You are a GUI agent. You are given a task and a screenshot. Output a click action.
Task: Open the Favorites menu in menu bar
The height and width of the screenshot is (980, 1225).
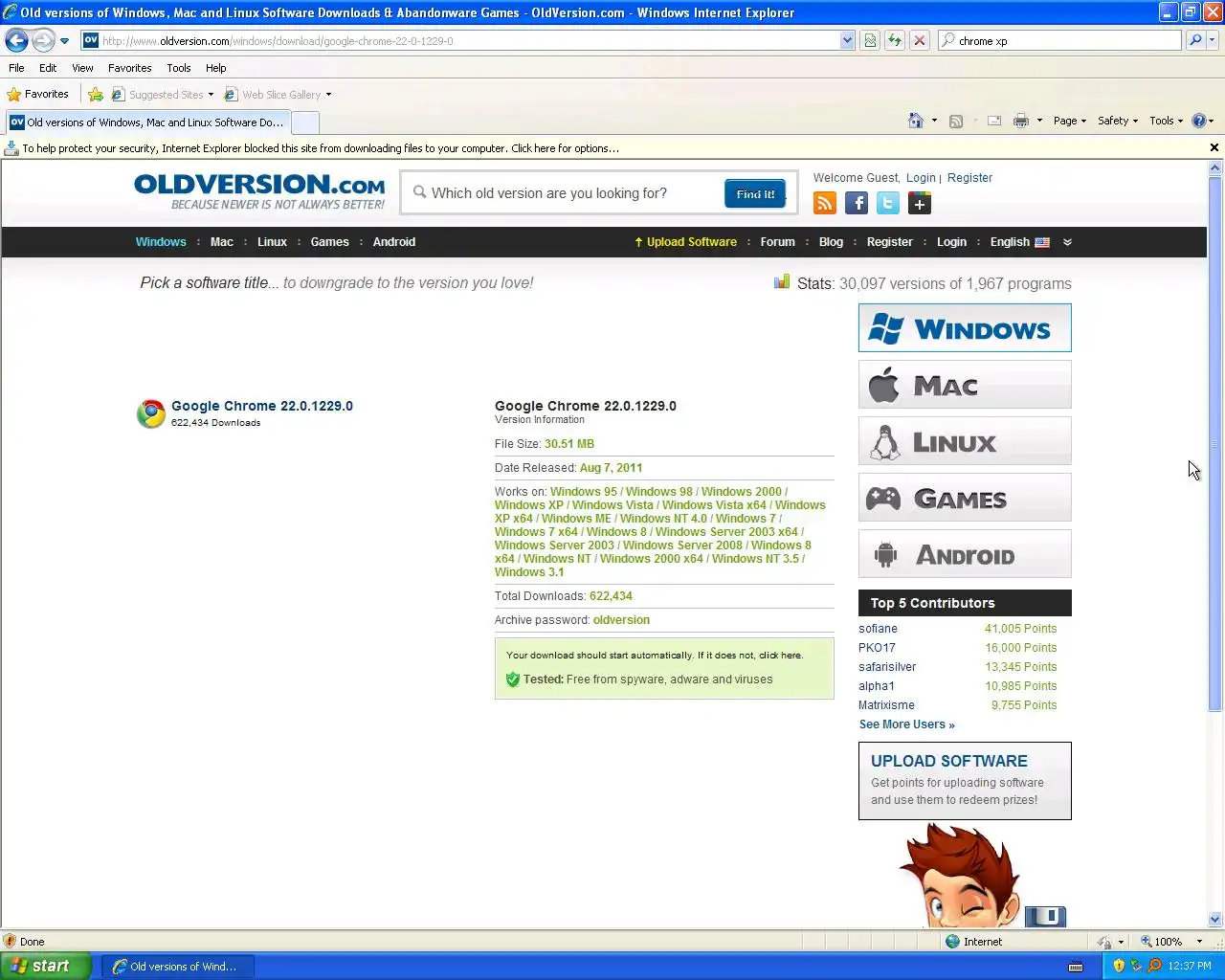tap(129, 68)
